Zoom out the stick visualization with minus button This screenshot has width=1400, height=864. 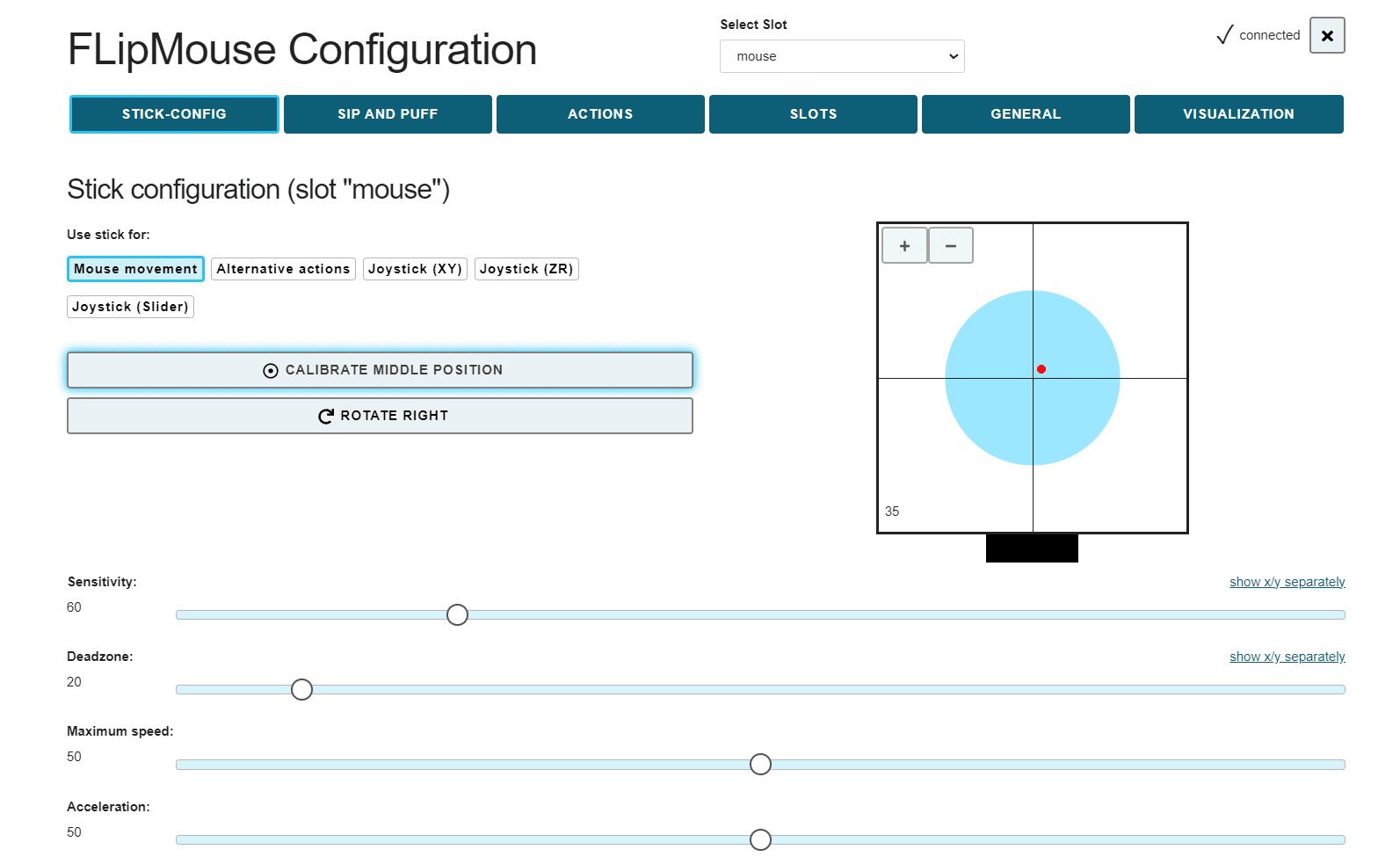[x=951, y=245]
